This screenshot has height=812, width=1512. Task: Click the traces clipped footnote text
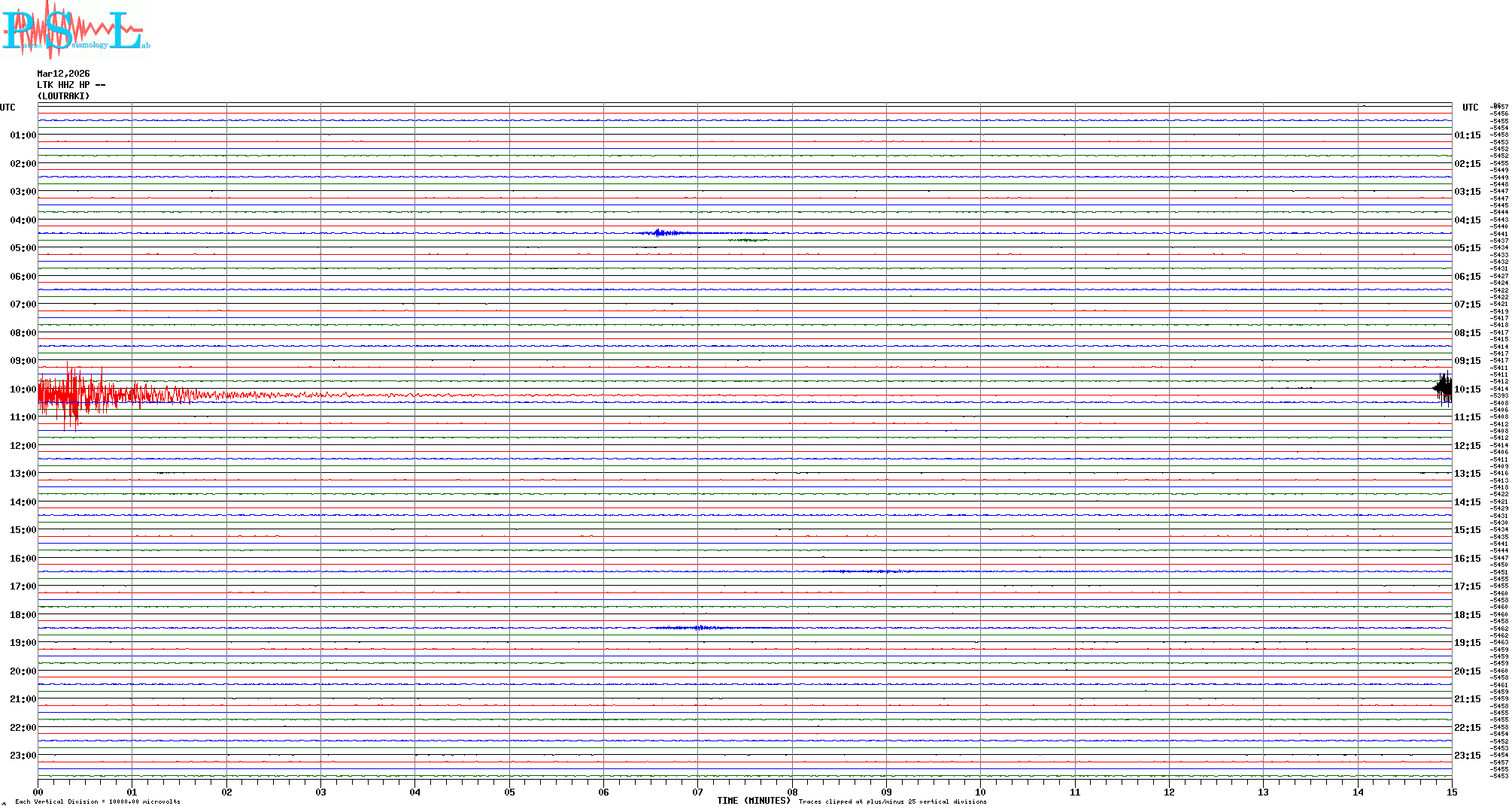click(892, 801)
